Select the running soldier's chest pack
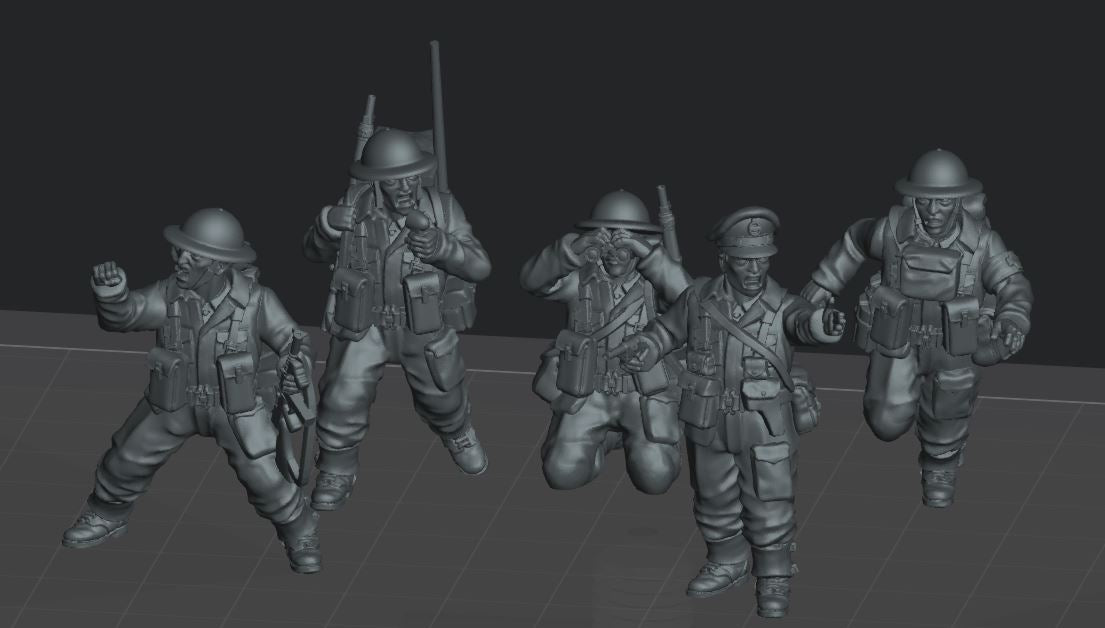Image resolution: width=1105 pixels, height=628 pixels. pyautogui.click(x=927, y=271)
